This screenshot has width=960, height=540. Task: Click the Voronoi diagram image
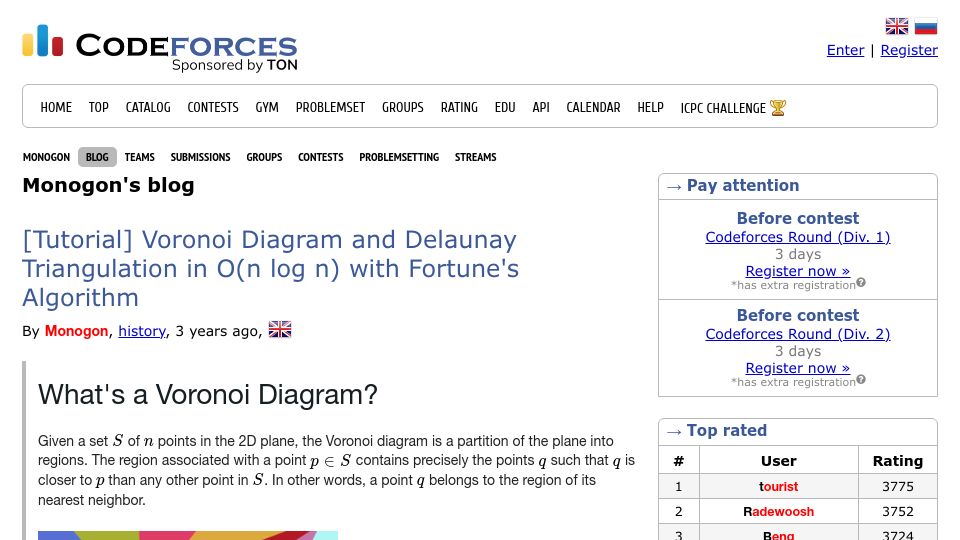coord(188,536)
